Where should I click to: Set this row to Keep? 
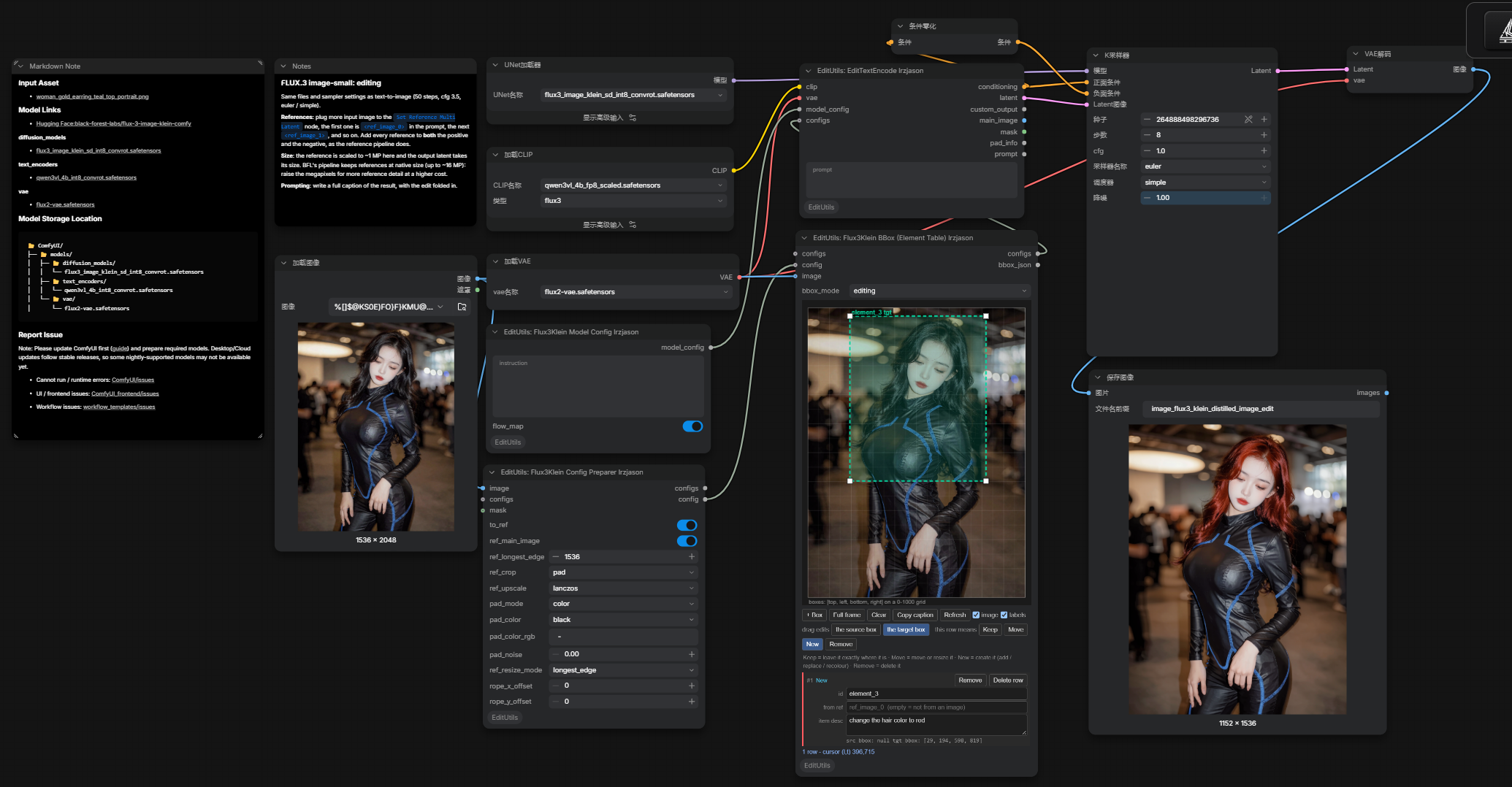tap(990, 629)
